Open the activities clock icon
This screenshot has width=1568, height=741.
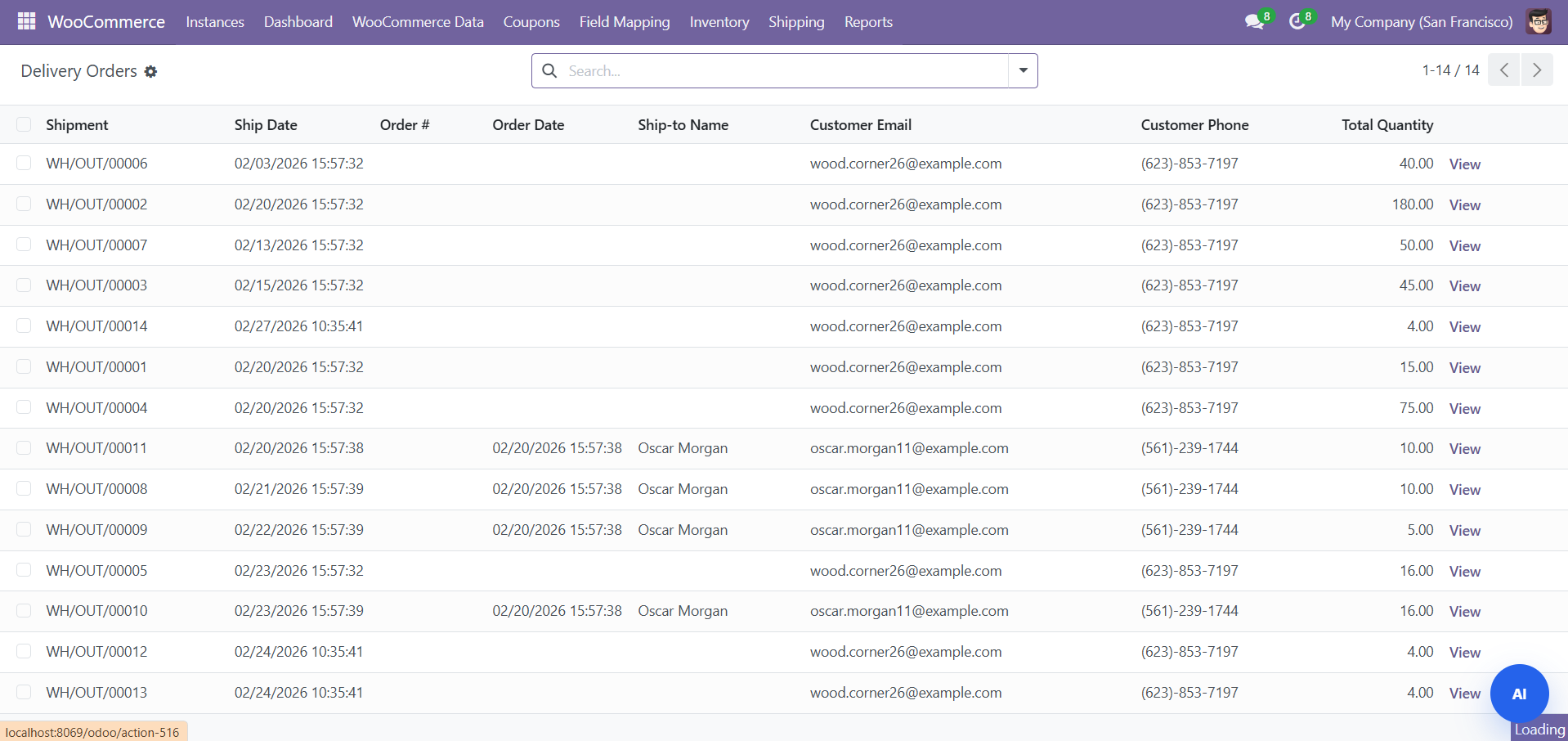tap(1297, 22)
